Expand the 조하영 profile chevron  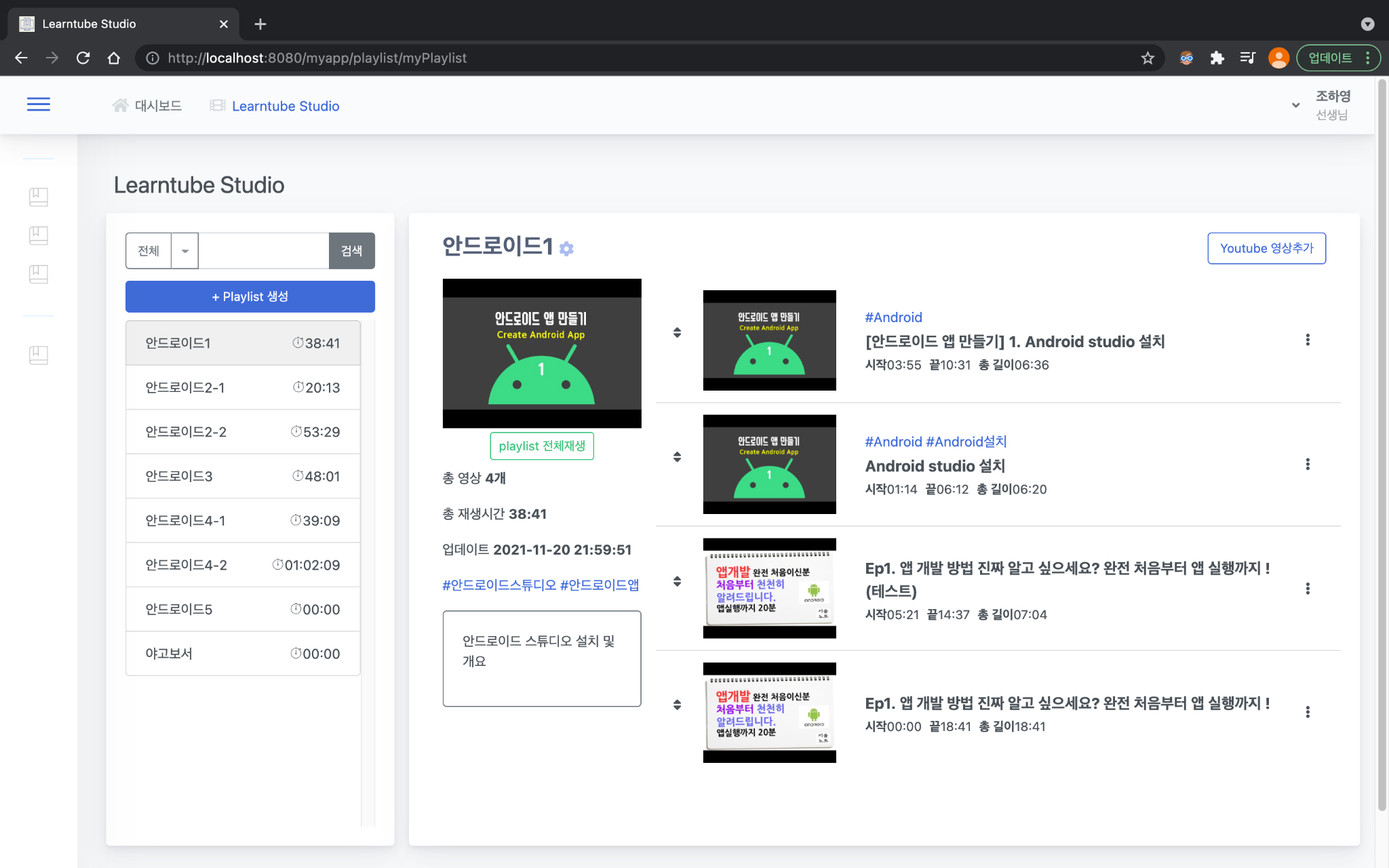1295,105
